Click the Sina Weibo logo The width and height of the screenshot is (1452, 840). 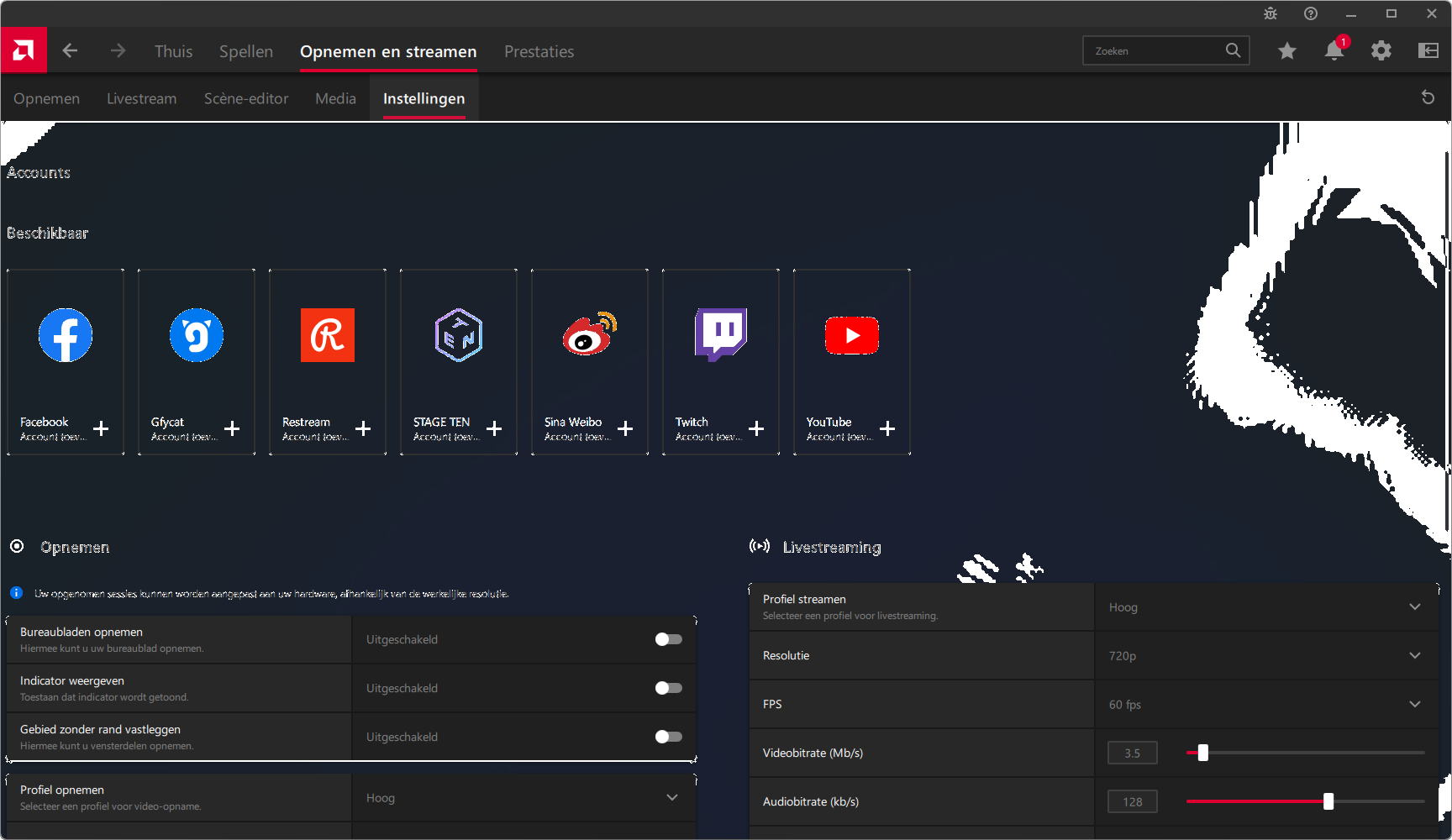tap(590, 333)
